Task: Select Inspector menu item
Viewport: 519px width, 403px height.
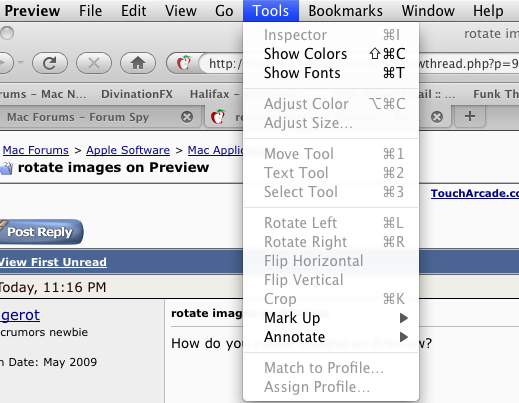Action: point(331,35)
